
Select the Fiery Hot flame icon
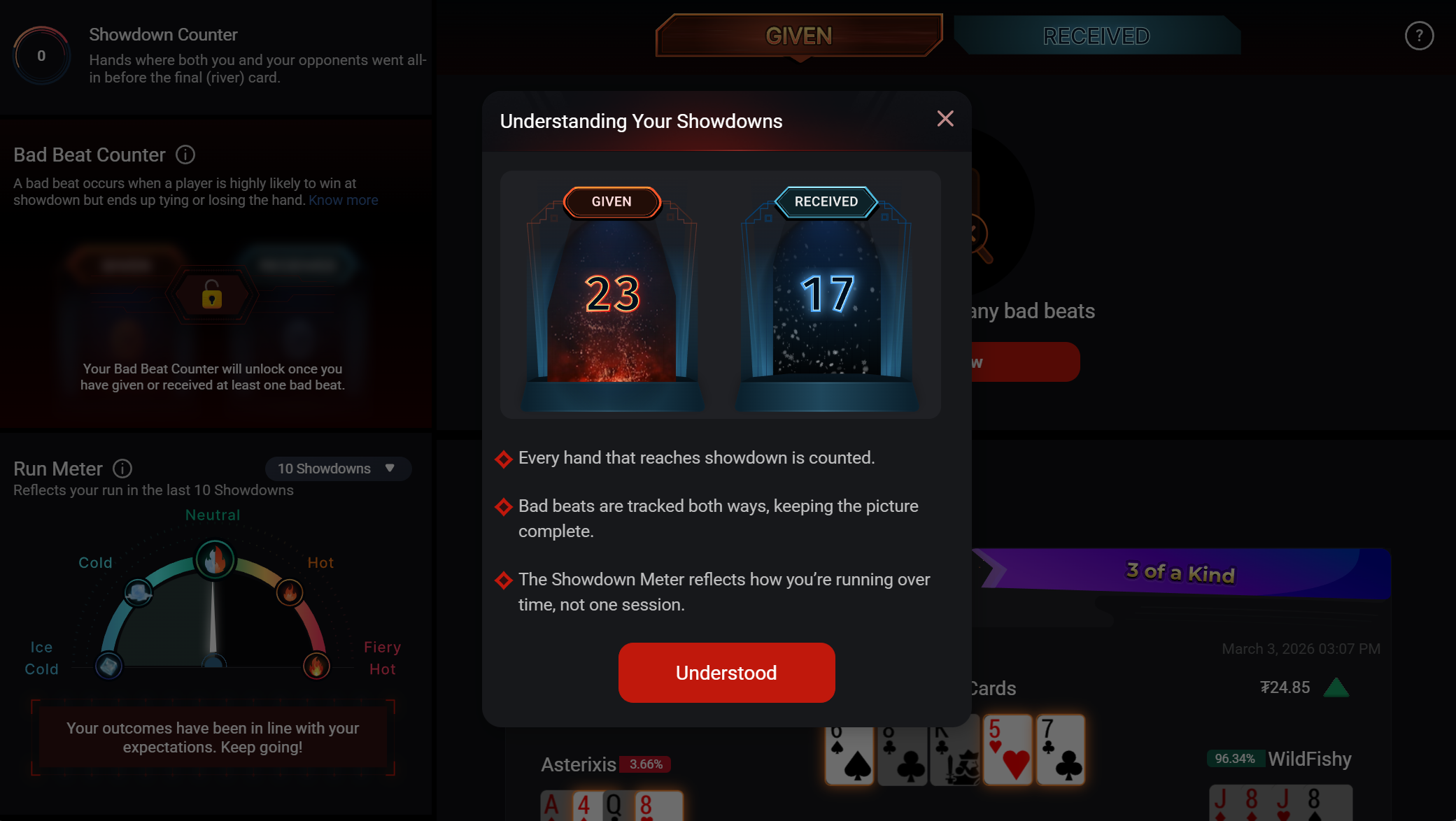point(316,666)
